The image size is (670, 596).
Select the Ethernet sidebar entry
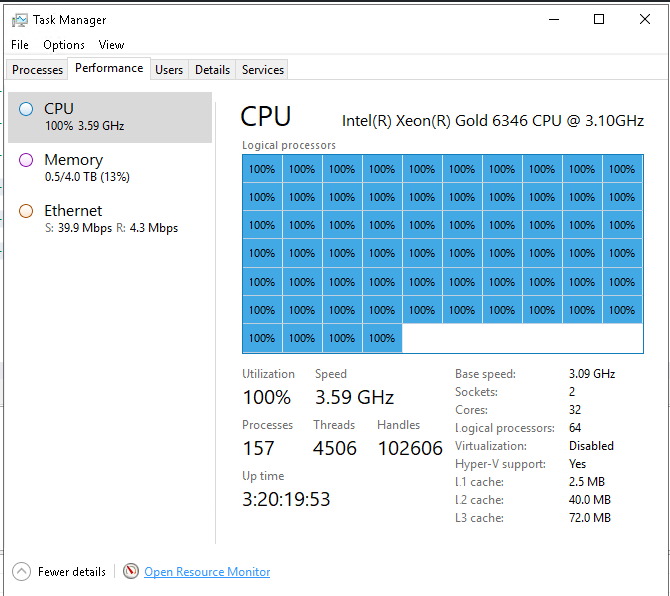click(x=110, y=219)
